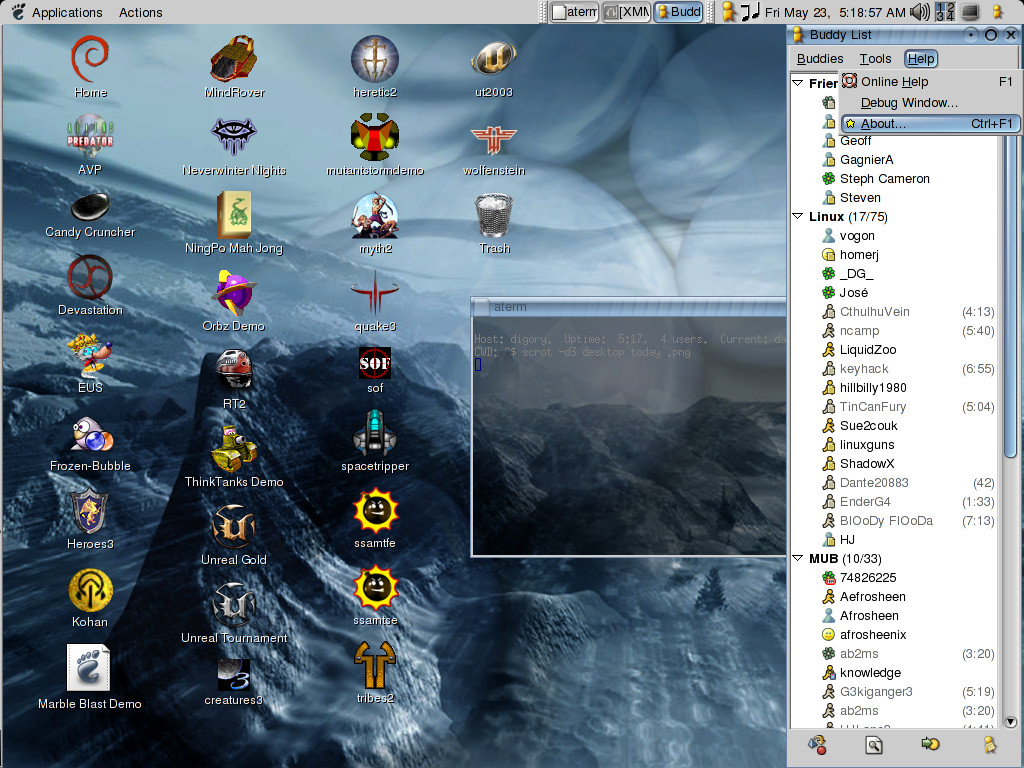The width and height of the screenshot is (1024, 768).
Task: Select the Neverwinter Nights eye icon
Action: [x=234, y=136]
